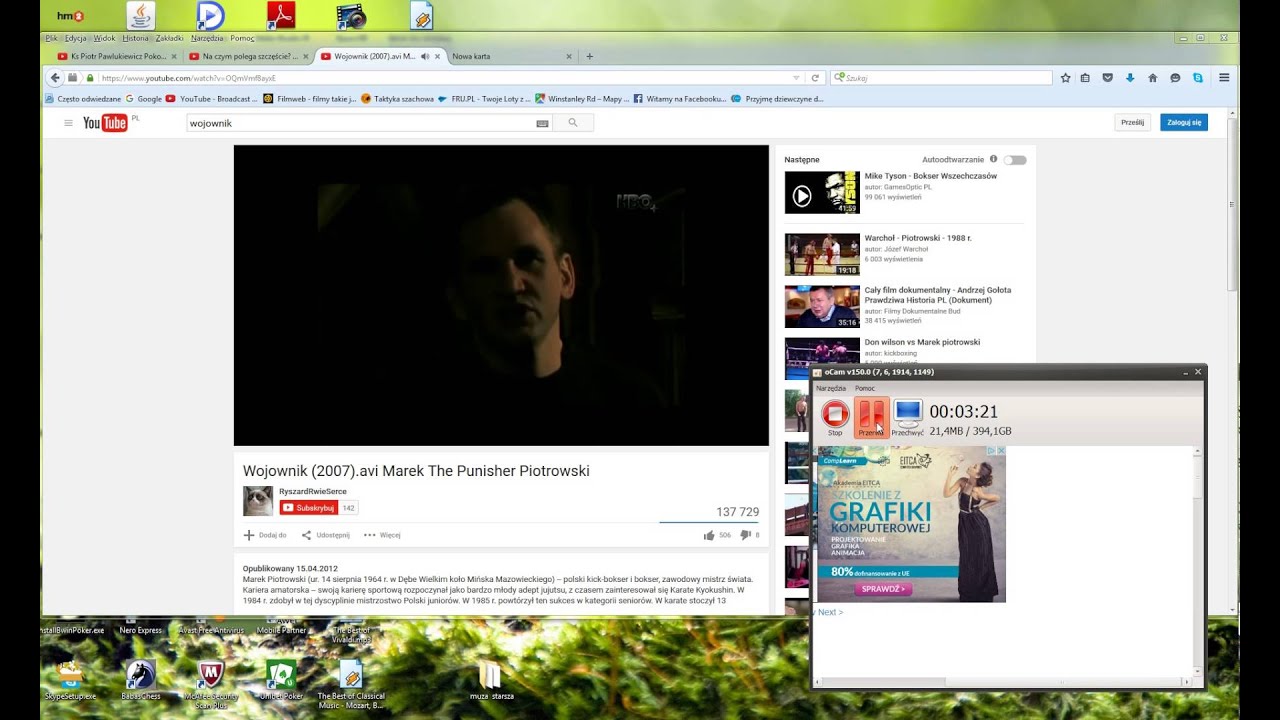The width and height of the screenshot is (1280, 720).
Task: Open a new tab with the plus button
Action: pos(589,56)
